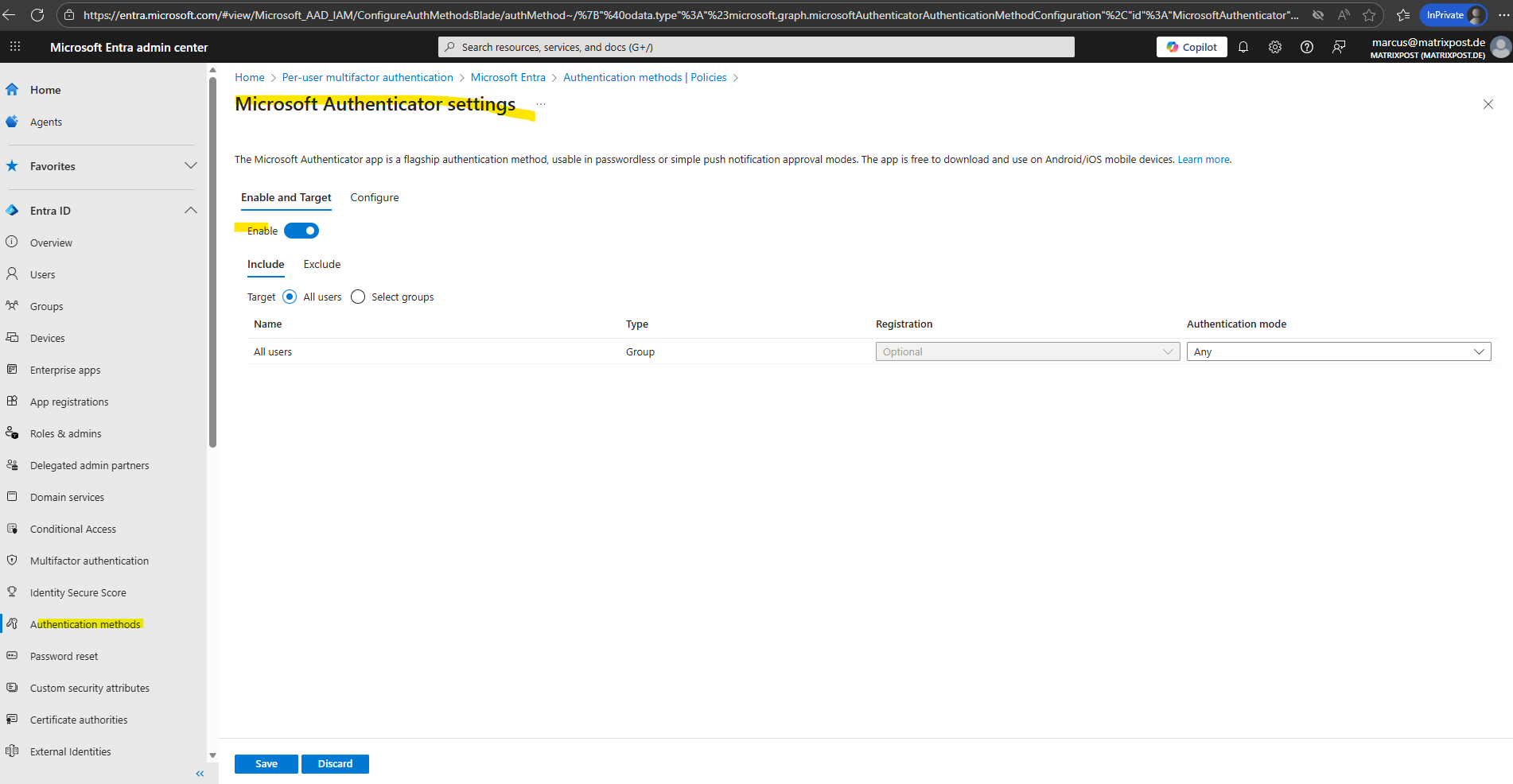Save the Authenticator settings
Image resolution: width=1513 pixels, height=784 pixels.
266,763
